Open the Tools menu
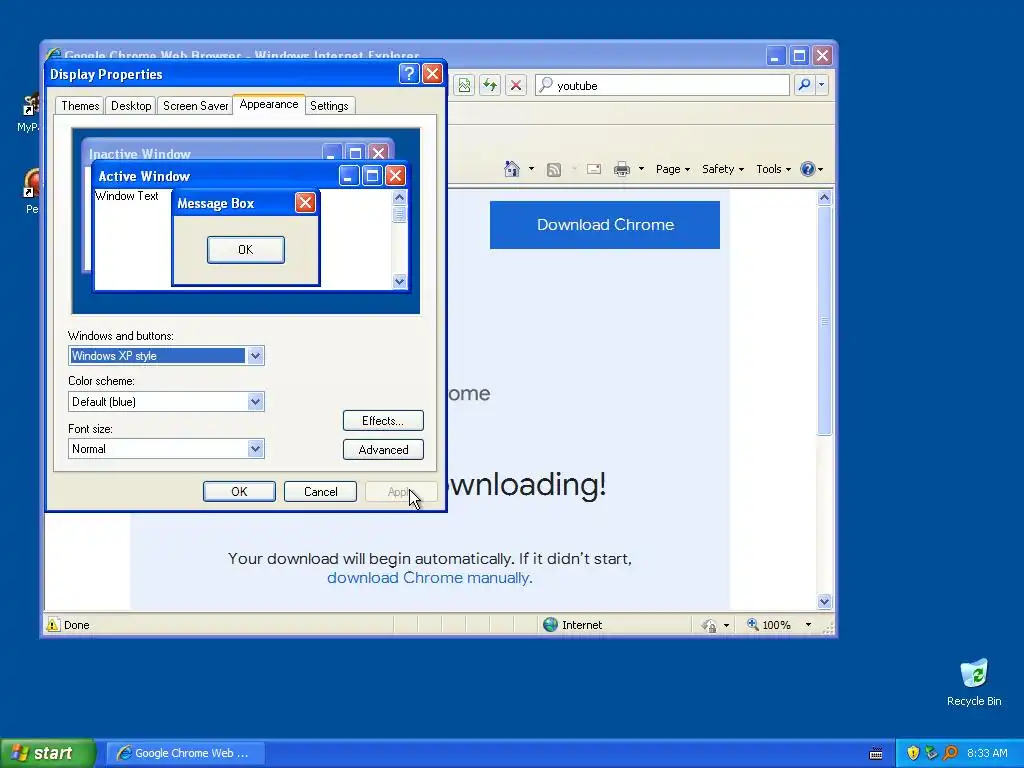Screen dimensions: 1024x768 point(773,169)
